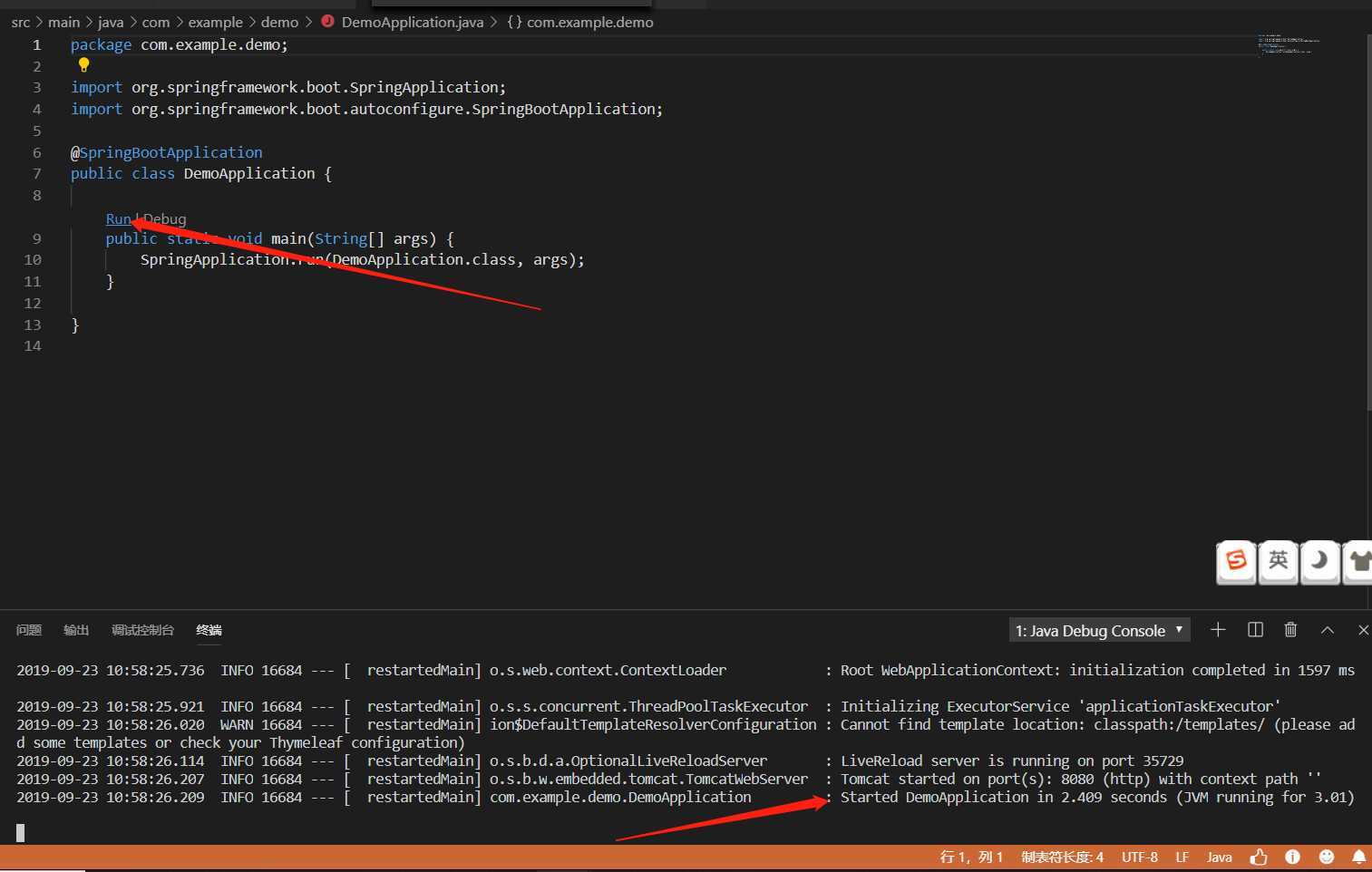Switch to the 调试控制台 (Debug Console) tab
The width and height of the screenshot is (1372, 872).
(x=142, y=630)
